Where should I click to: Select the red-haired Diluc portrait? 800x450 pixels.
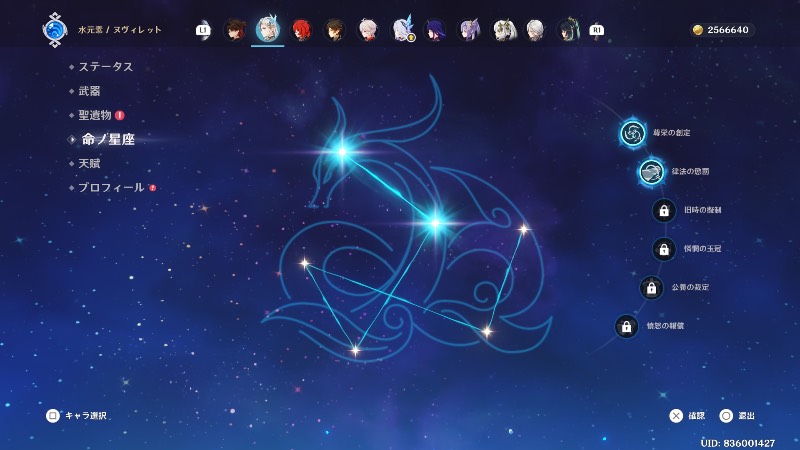[301, 30]
